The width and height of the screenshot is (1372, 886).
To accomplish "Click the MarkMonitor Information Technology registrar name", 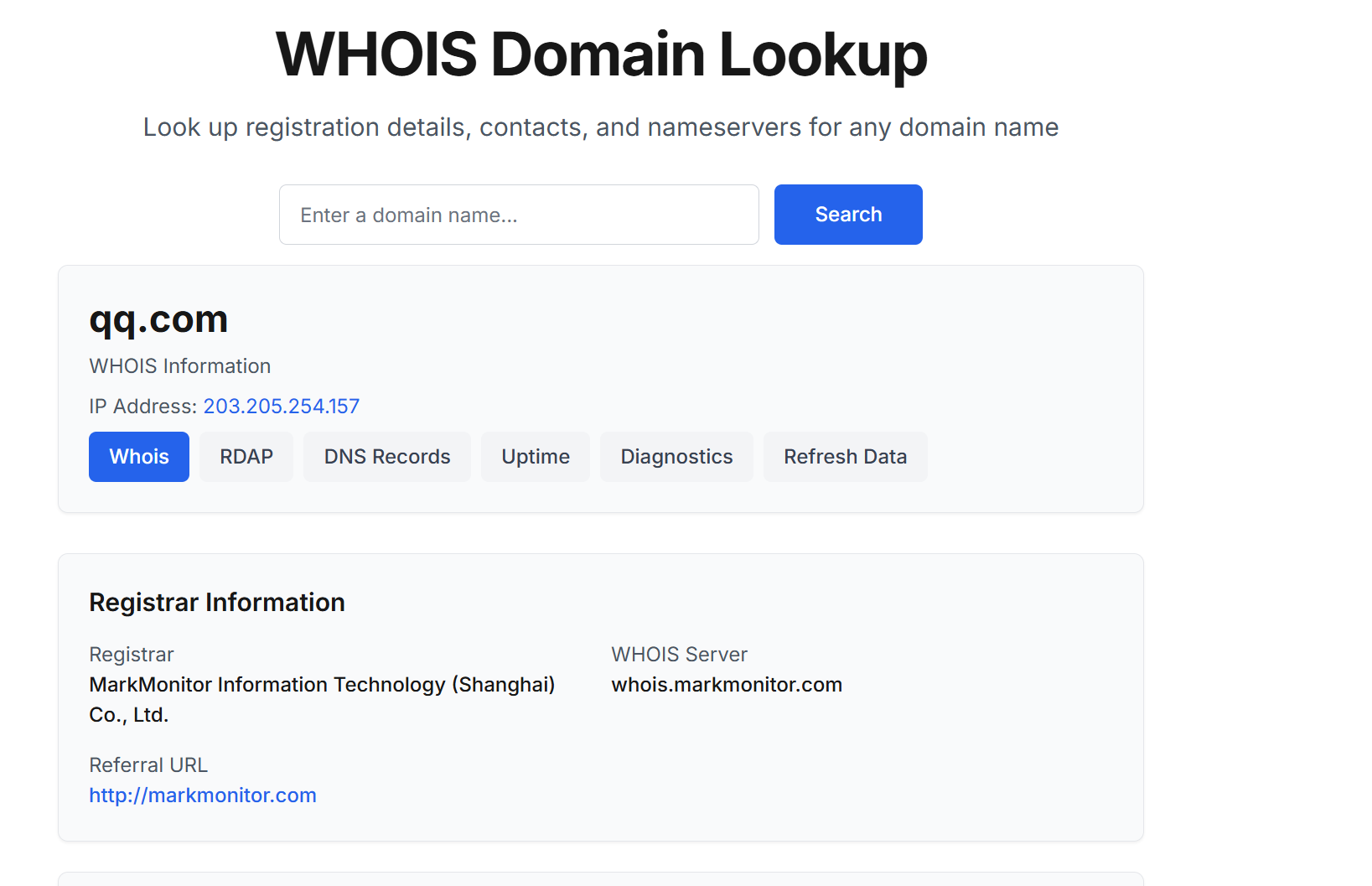I will (x=322, y=685).
